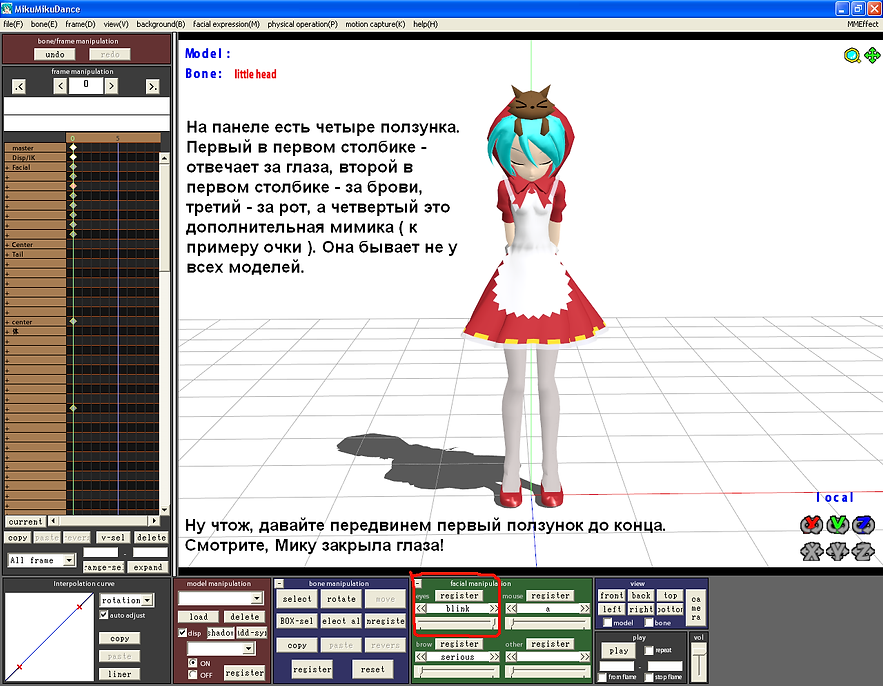Open the facial expression(M) menu
The width and height of the screenshot is (883, 686).
point(226,24)
